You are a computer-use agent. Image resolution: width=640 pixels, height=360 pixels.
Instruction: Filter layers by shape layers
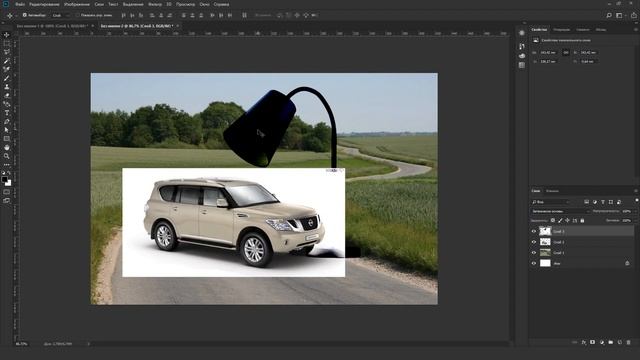coord(611,202)
